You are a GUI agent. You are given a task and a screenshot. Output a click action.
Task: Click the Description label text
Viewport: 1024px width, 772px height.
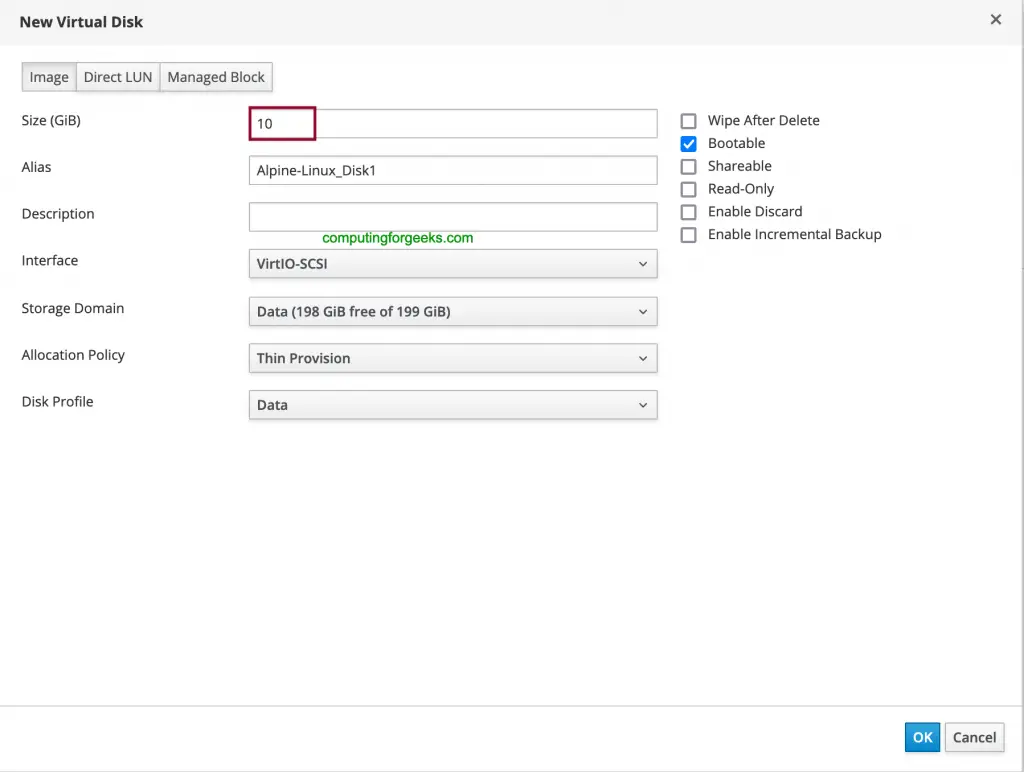(58, 214)
